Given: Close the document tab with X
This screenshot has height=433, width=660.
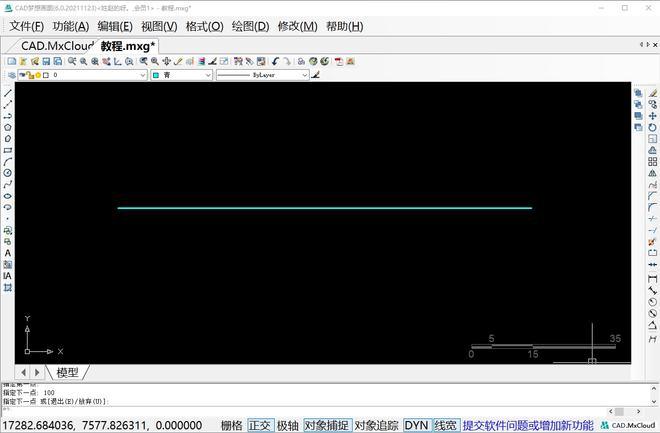Looking at the screenshot, I should tap(655, 45).
